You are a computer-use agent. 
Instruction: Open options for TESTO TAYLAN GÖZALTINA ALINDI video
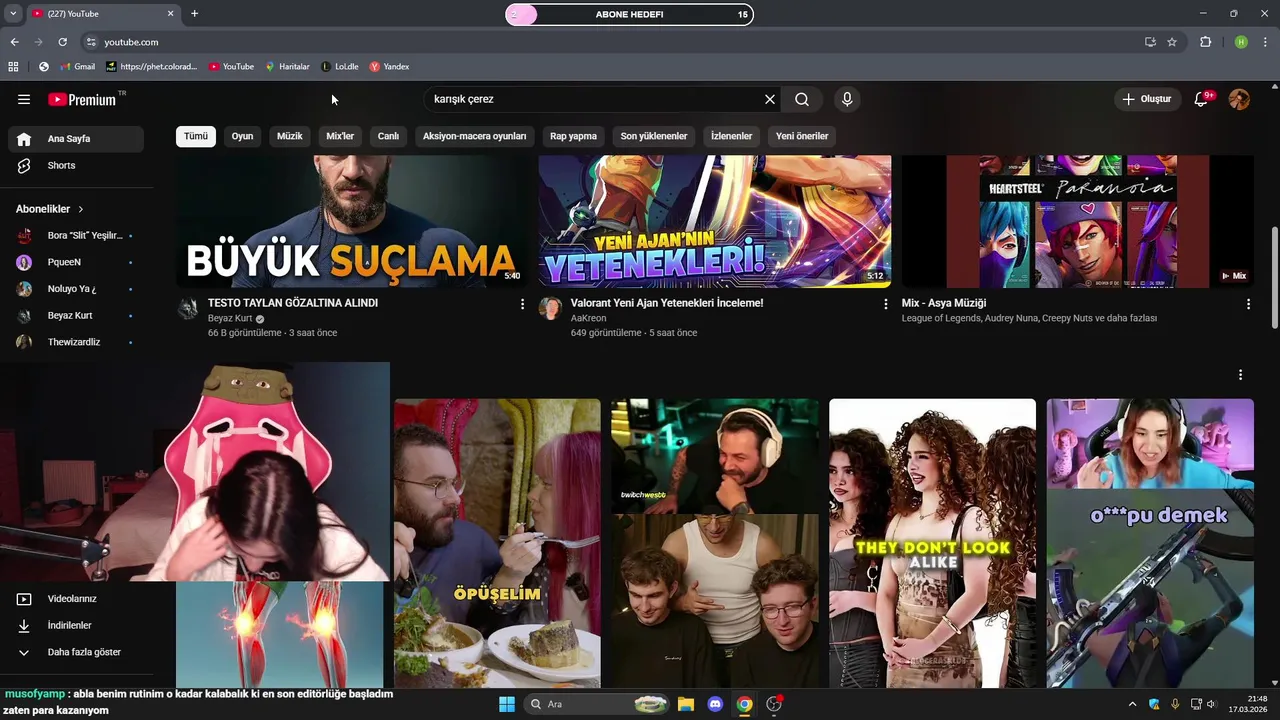pyautogui.click(x=522, y=304)
